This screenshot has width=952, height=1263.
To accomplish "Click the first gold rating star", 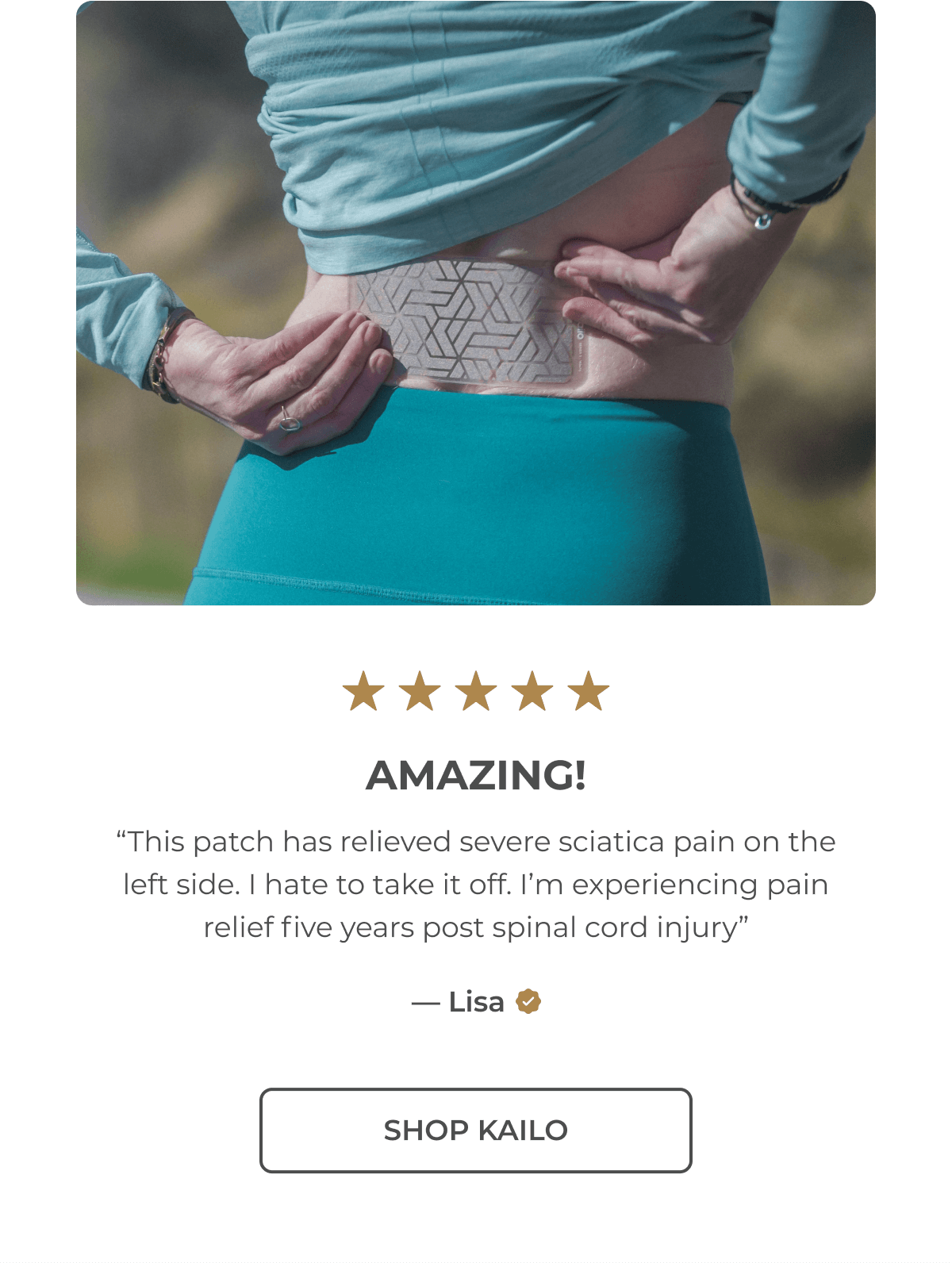I will (363, 690).
